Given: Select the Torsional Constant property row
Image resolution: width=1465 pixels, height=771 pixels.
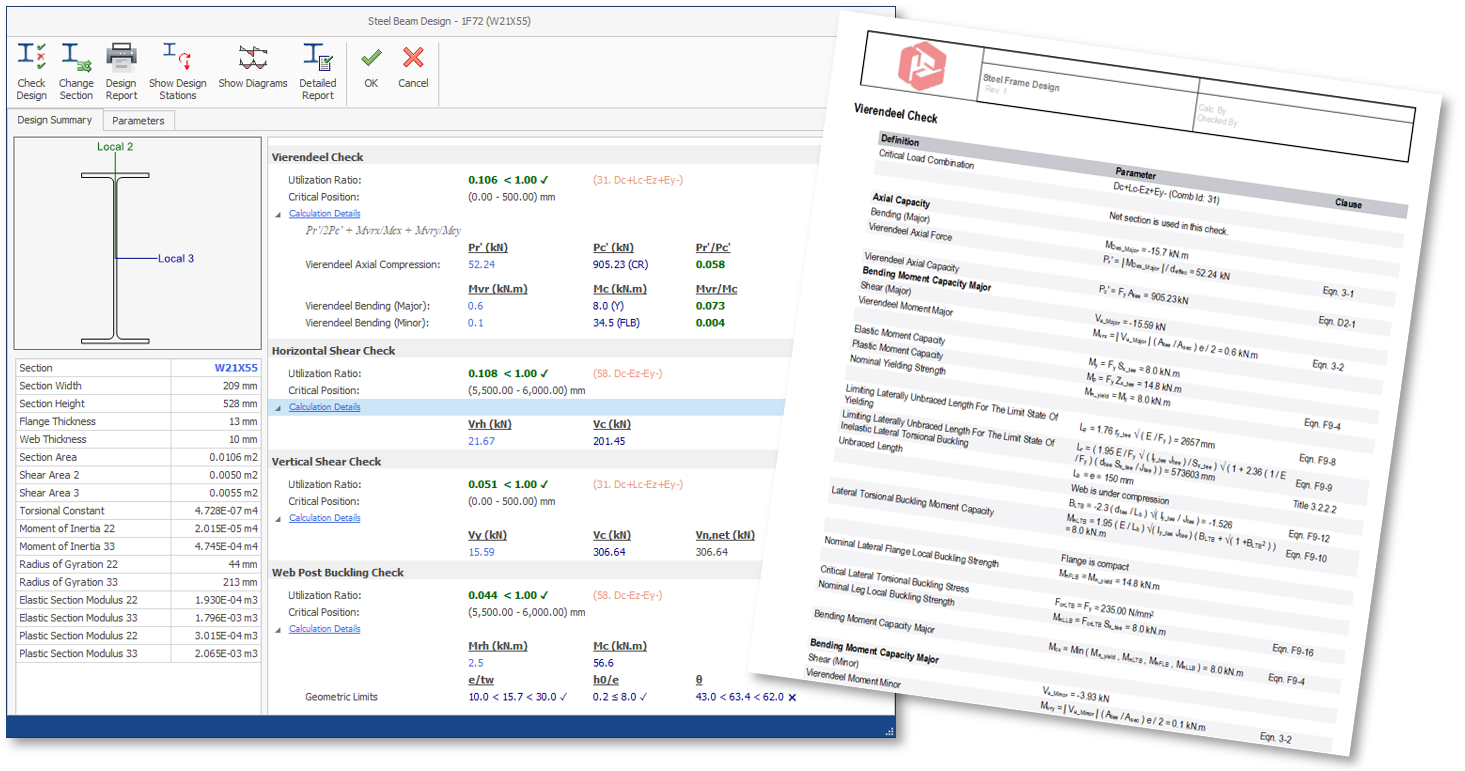Looking at the screenshot, I should click(138, 511).
